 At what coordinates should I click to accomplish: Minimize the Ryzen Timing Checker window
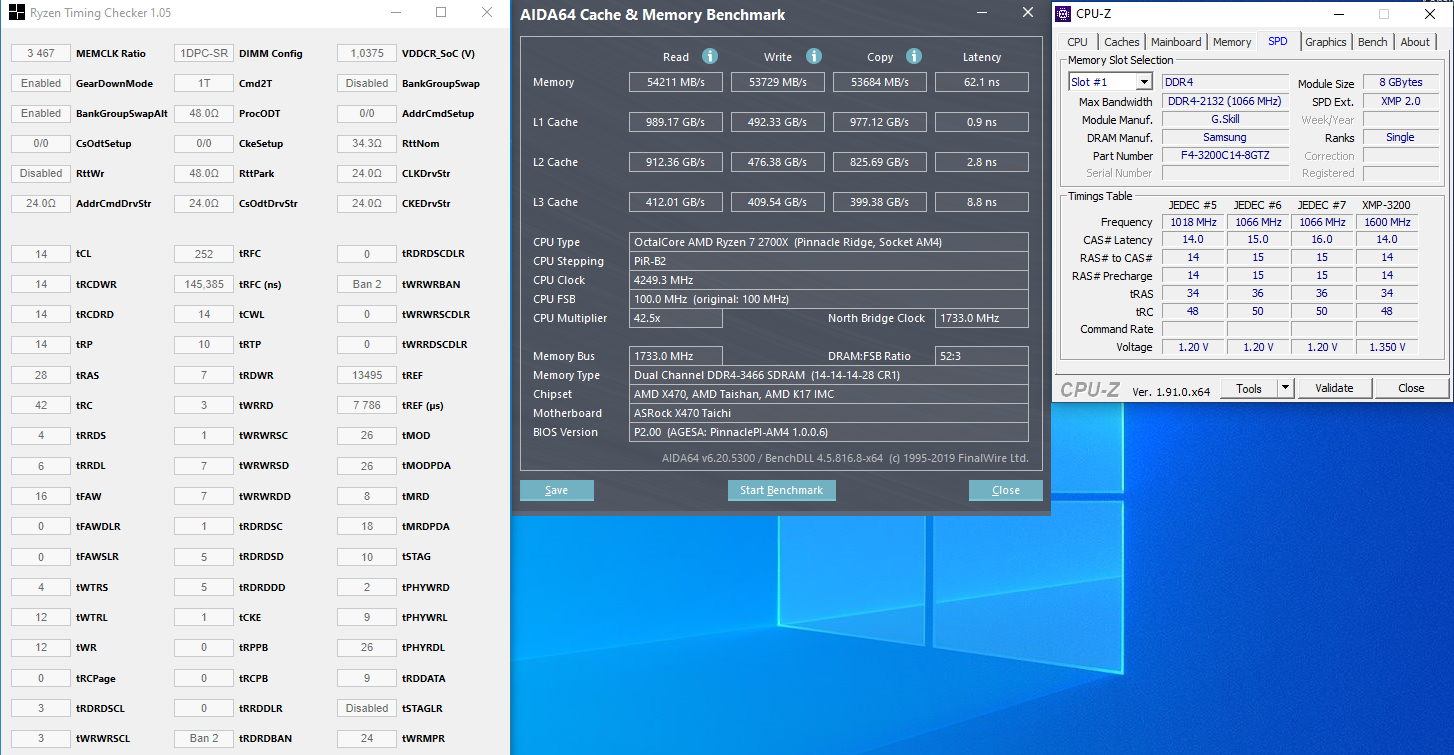pos(396,13)
